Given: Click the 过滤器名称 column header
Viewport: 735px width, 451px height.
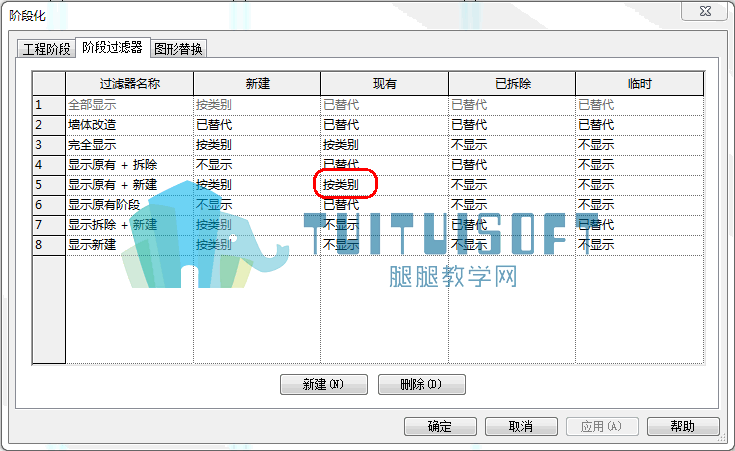Looking at the screenshot, I should (x=129, y=84).
